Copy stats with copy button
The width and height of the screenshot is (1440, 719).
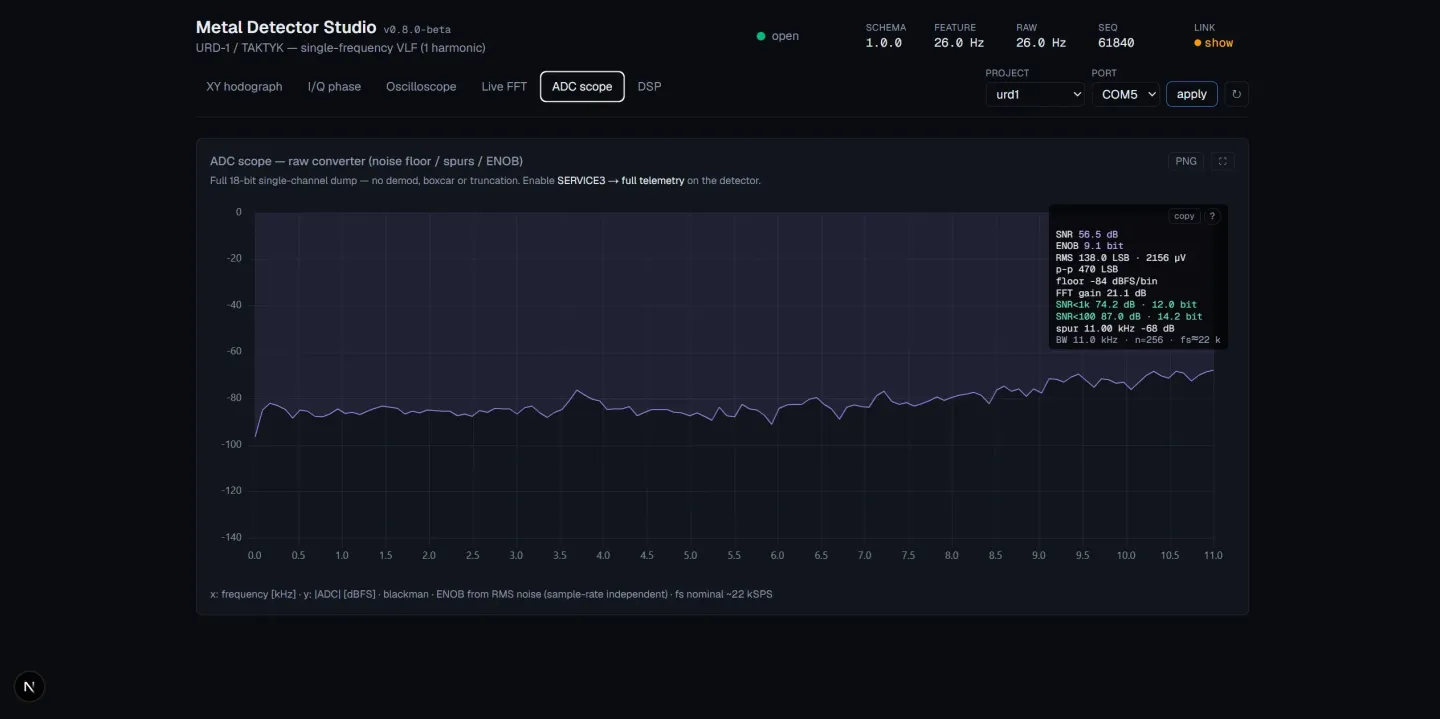tap(1184, 216)
